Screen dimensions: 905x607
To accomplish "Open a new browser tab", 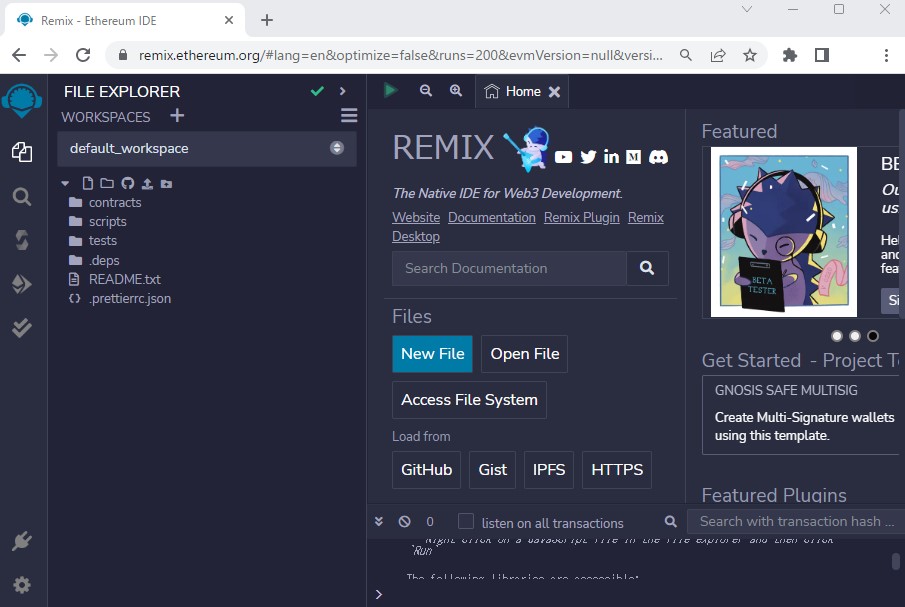I will pos(267,20).
